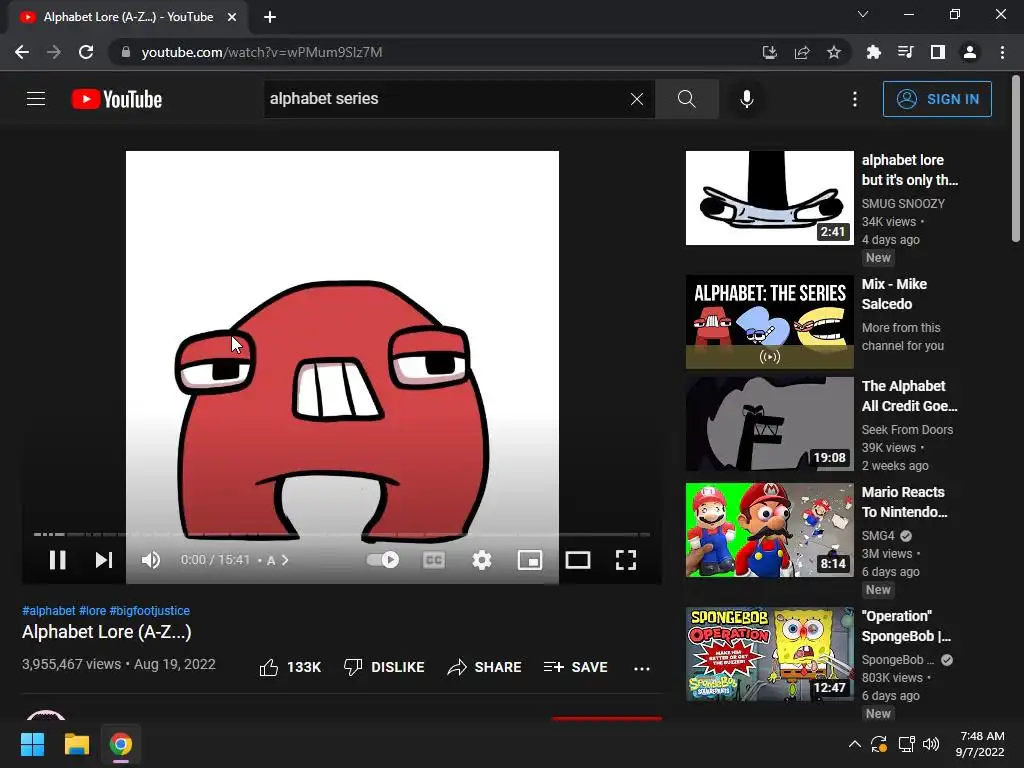Open more actions ellipsis below video
Screen dimensions: 1024x768
(642, 668)
